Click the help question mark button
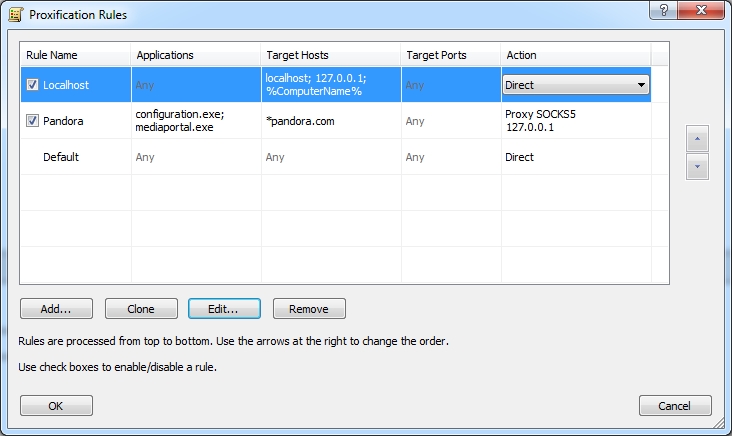This screenshot has width=732, height=436. [x=664, y=11]
